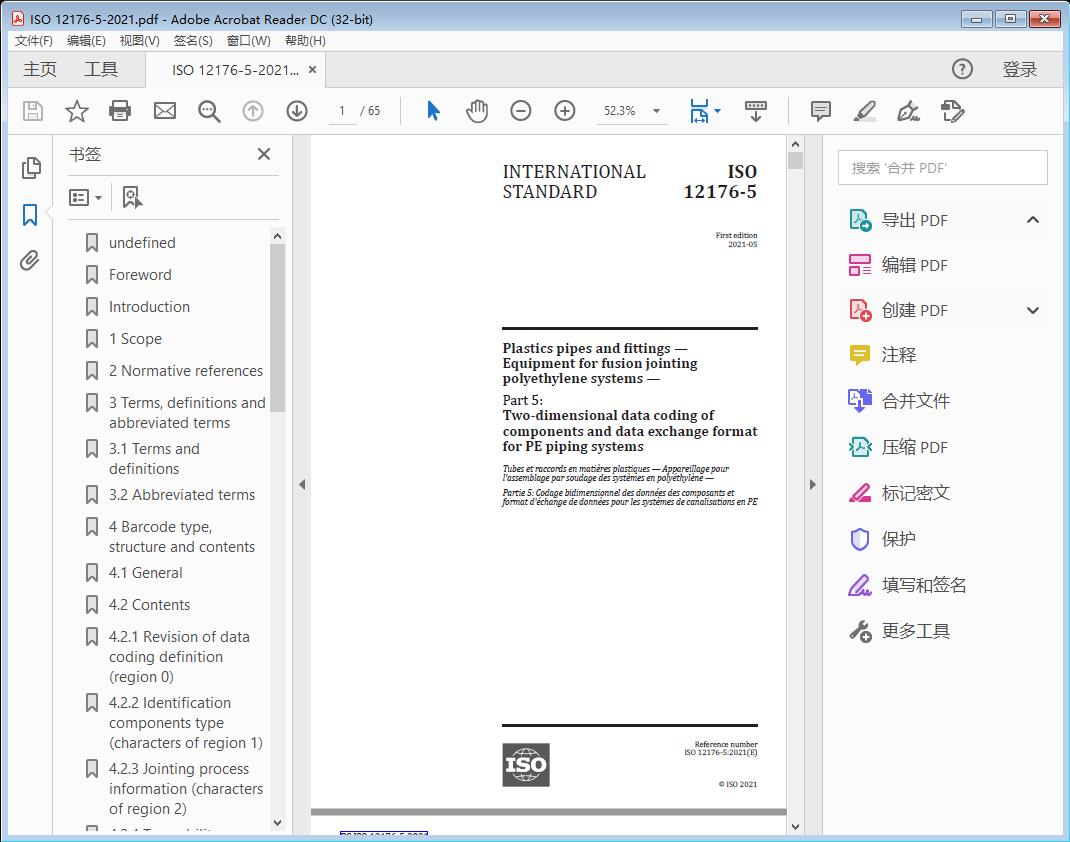
Task: Collapse the left navigation pane arrow
Action: pyautogui.click(x=301, y=485)
